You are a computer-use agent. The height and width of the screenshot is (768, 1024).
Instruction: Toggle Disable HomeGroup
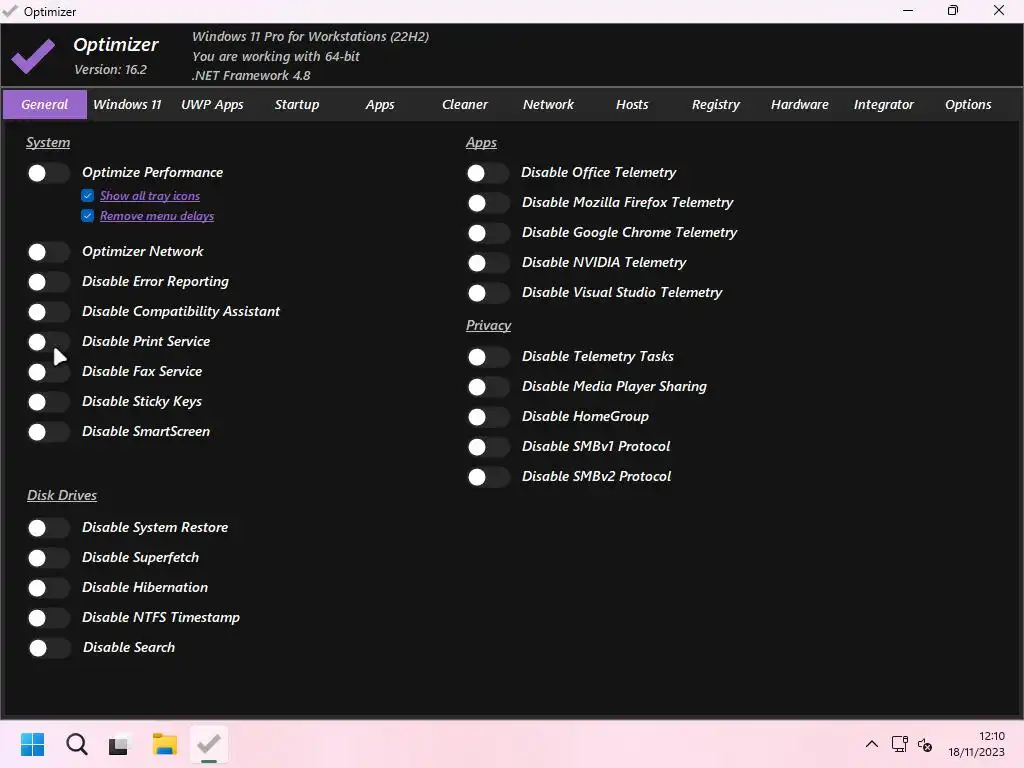pyautogui.click(x=488, y=417)
